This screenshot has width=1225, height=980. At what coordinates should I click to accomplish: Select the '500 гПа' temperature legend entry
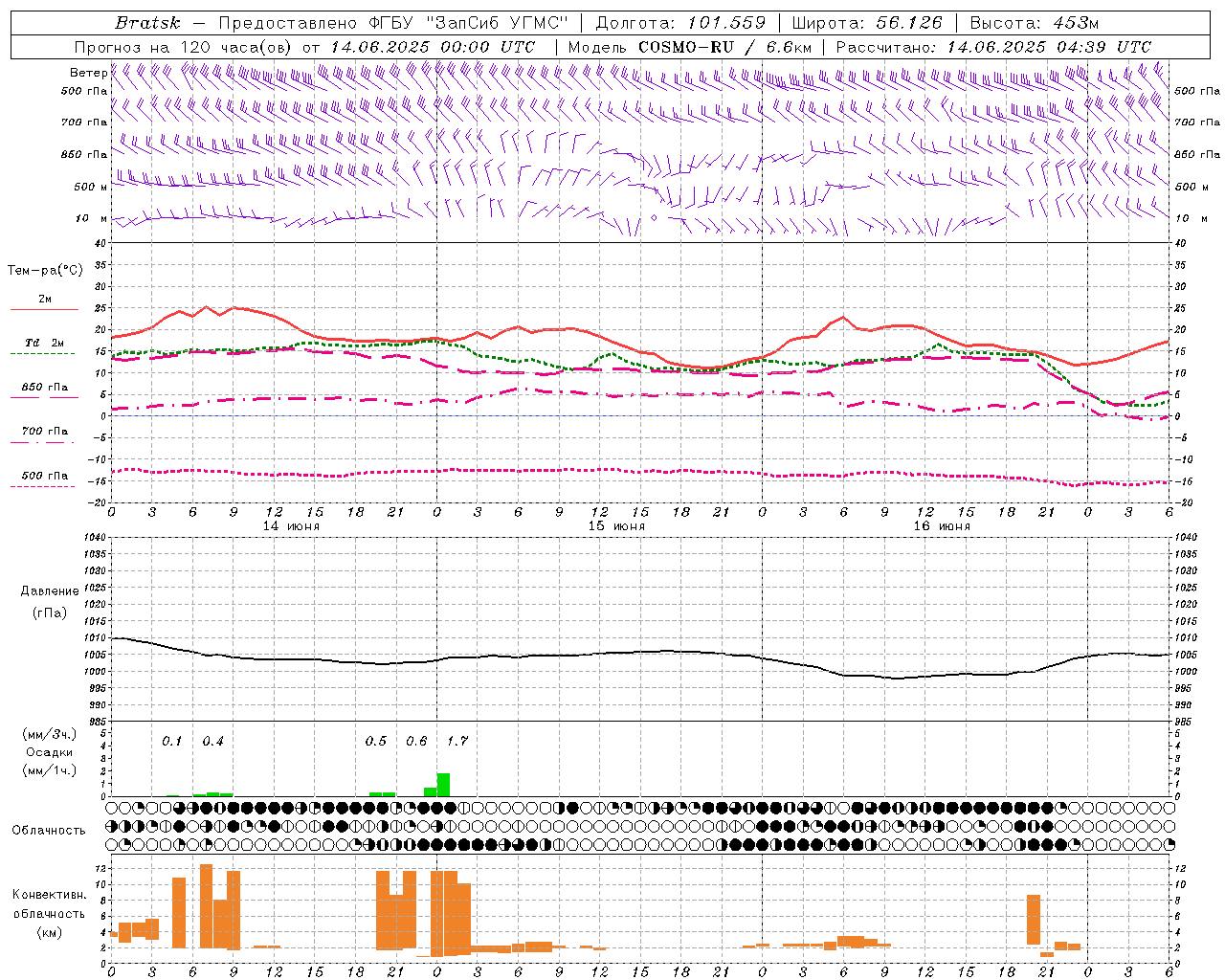click(x=45, y=476)
